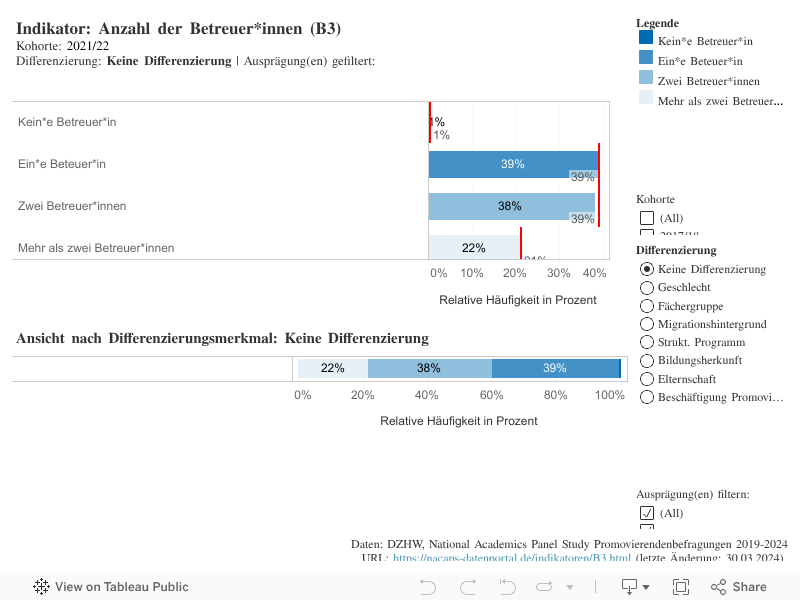Select the Geschlecht radio option
The width and height of the screenshot is (800, 600).
click(x=647, y=288)
